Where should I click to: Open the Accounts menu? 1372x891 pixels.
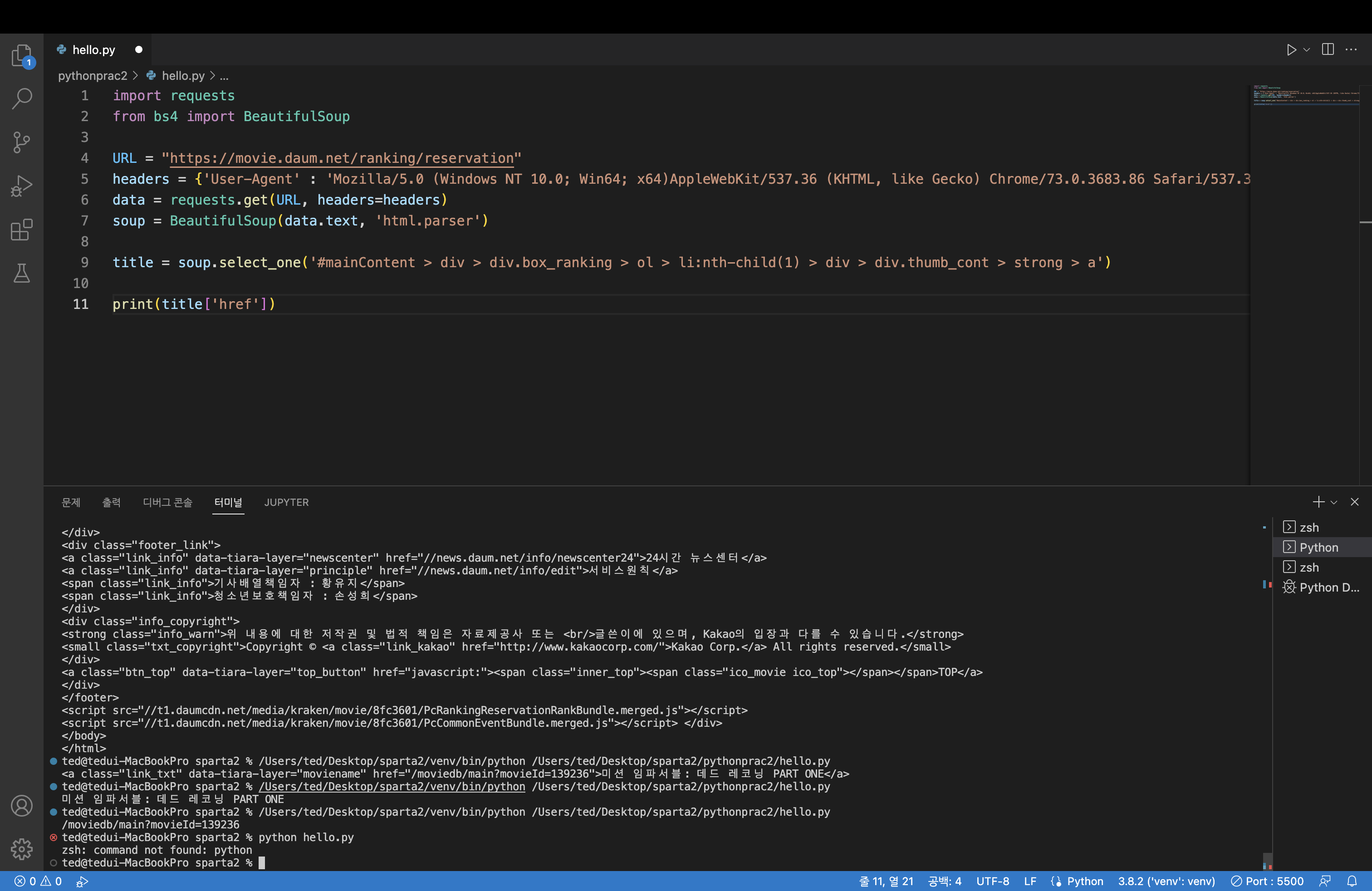22,805
